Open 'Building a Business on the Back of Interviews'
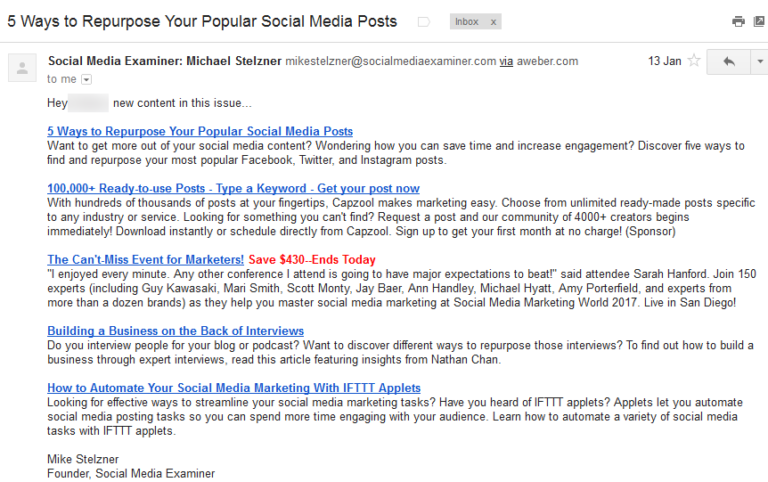The image size is (768, 482). coord(175,331)
